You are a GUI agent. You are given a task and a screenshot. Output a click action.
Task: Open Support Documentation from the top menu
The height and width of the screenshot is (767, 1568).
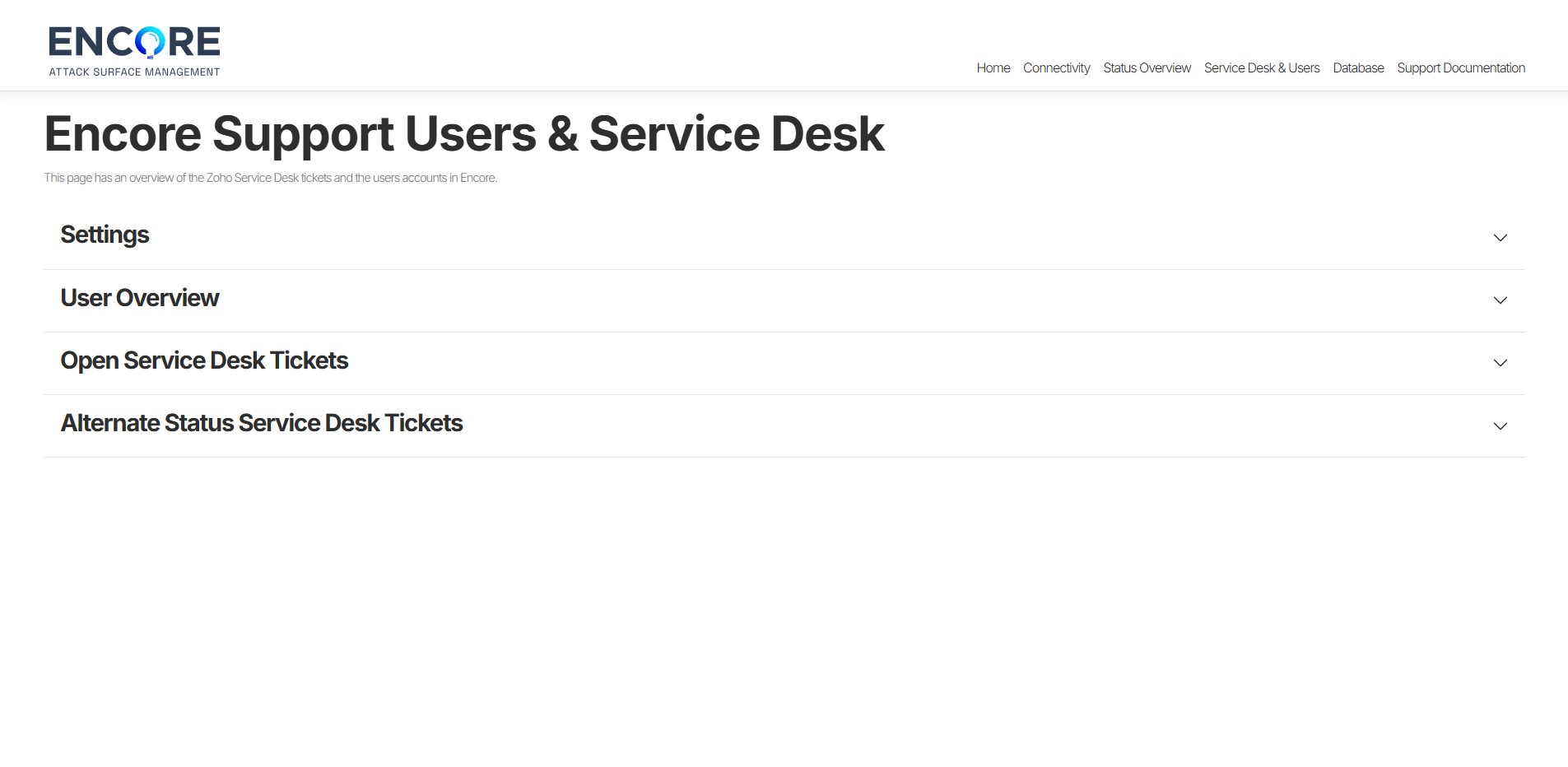[1460, 67]
